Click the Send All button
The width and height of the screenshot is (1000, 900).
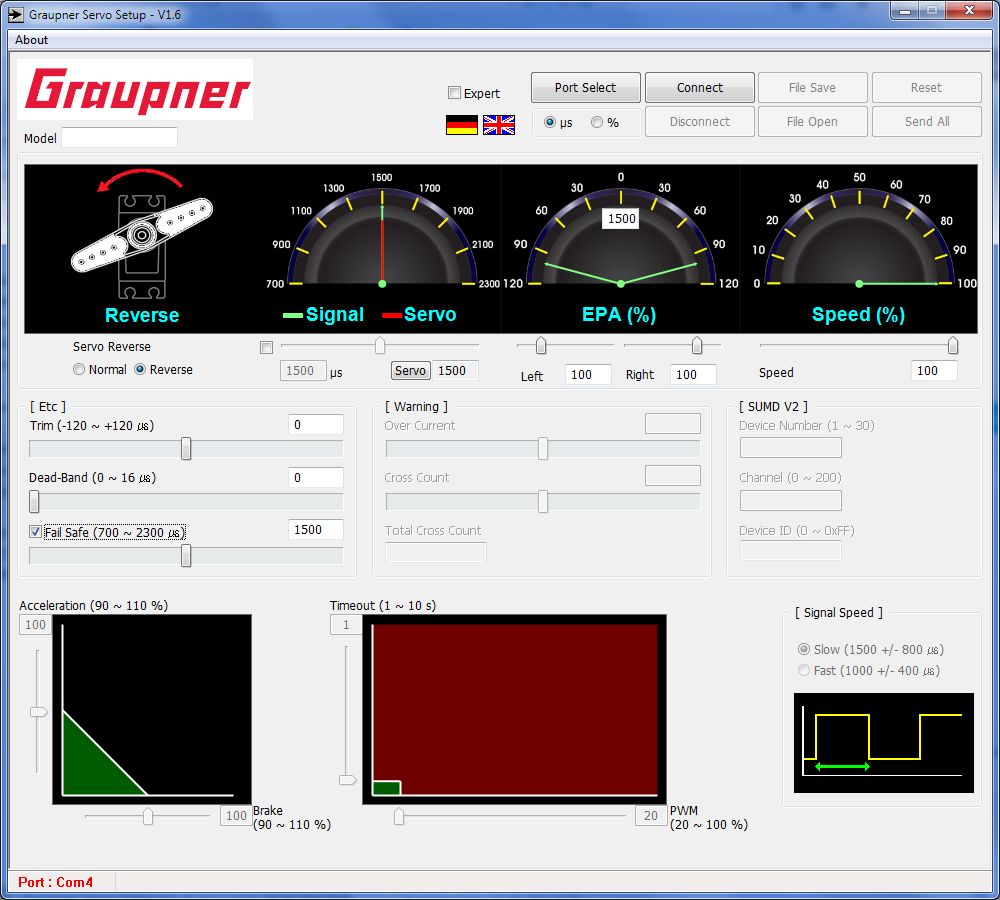(x=927, y=121)
